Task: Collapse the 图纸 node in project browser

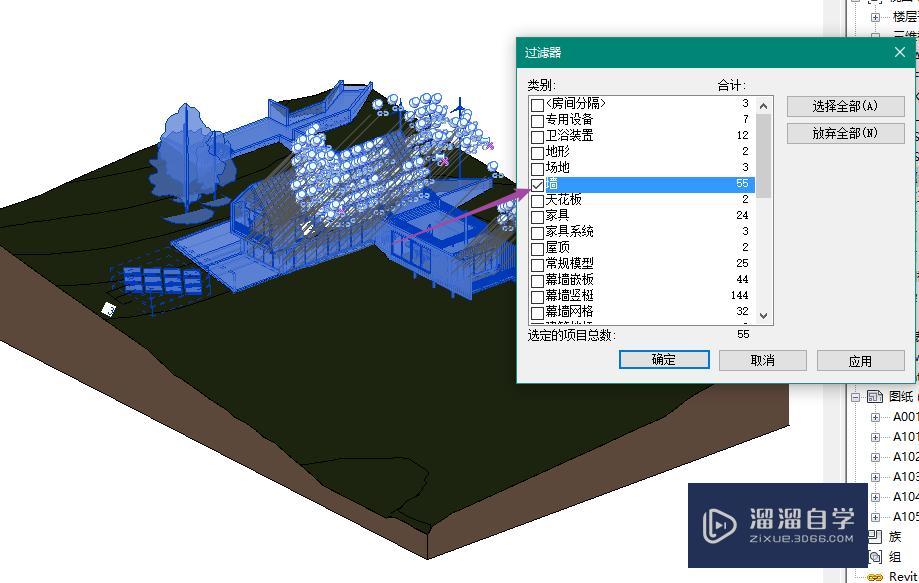Action: point(856,397)
